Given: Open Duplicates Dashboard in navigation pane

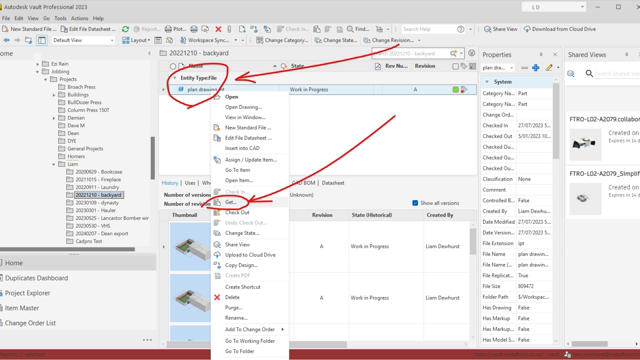Looking at the screenshot, I should [36, 278].
